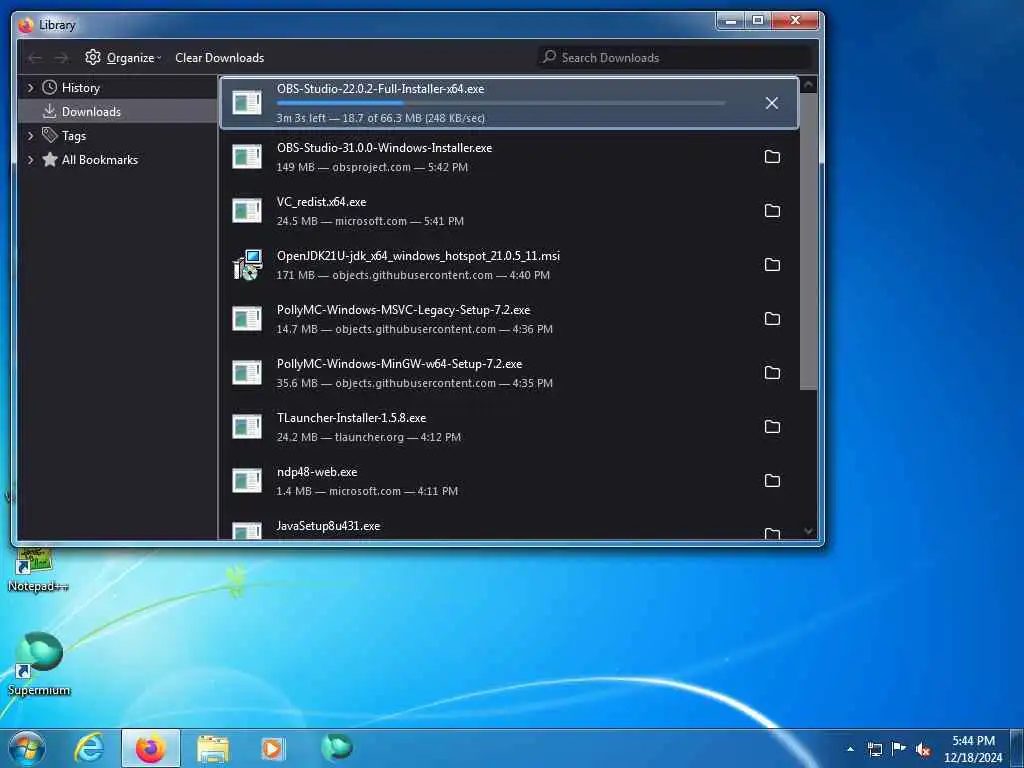Open folder for PollyMC-Windows-MSVC-Legacy-Setup-7.2.exe
The height and width of the screenshot is (768, 1024).
[772, 319]
